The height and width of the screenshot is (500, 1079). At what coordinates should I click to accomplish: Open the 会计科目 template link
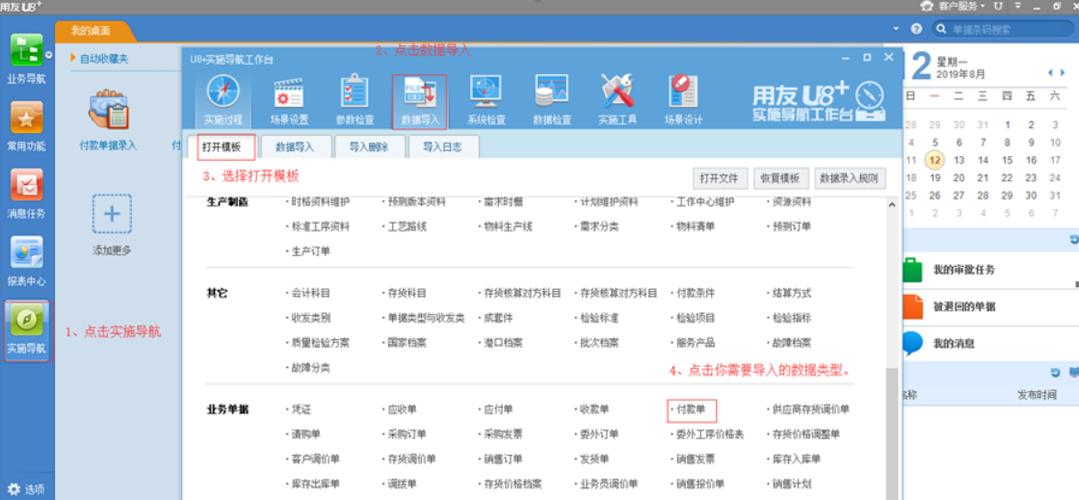point(310,293)
